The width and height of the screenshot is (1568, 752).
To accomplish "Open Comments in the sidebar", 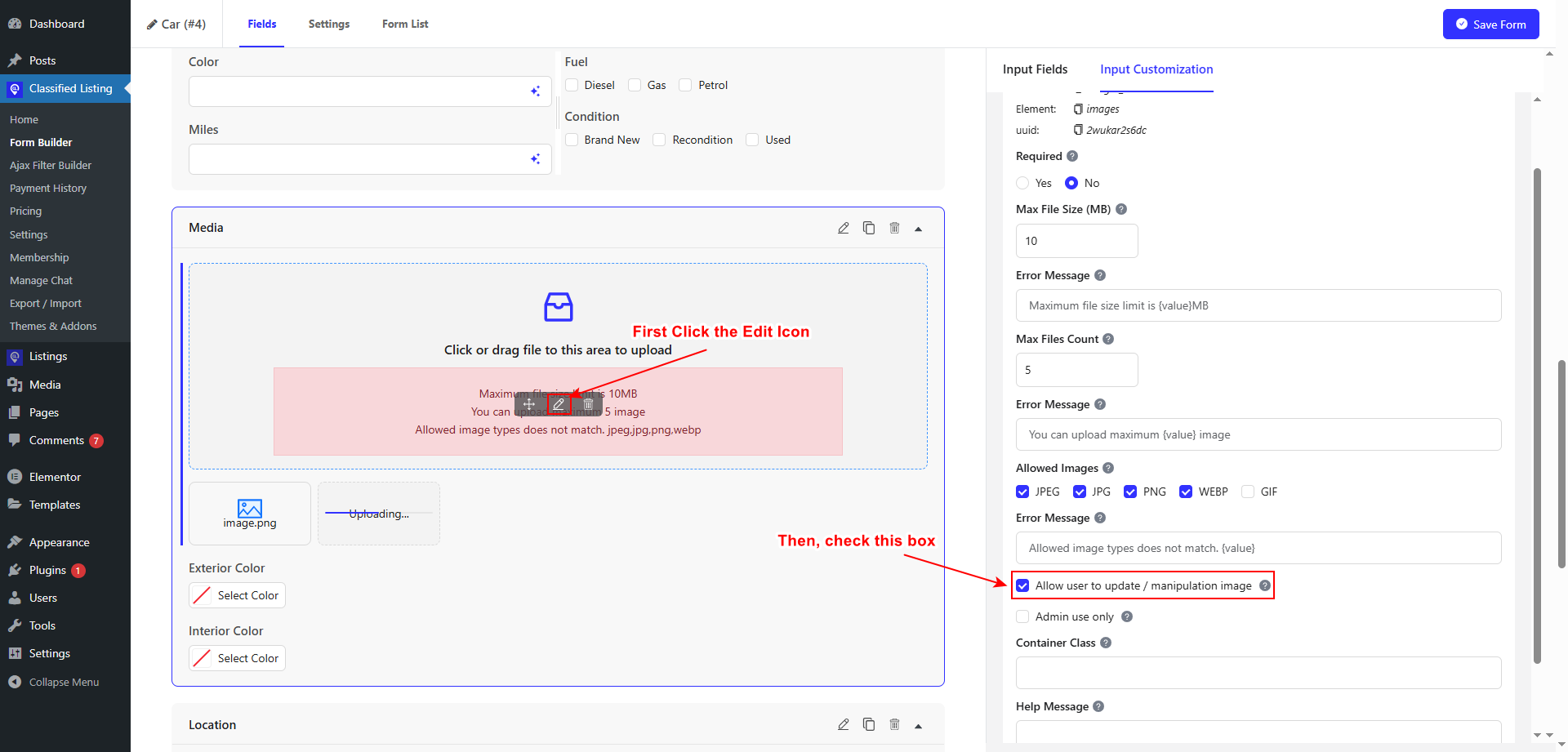I will 56,440.
